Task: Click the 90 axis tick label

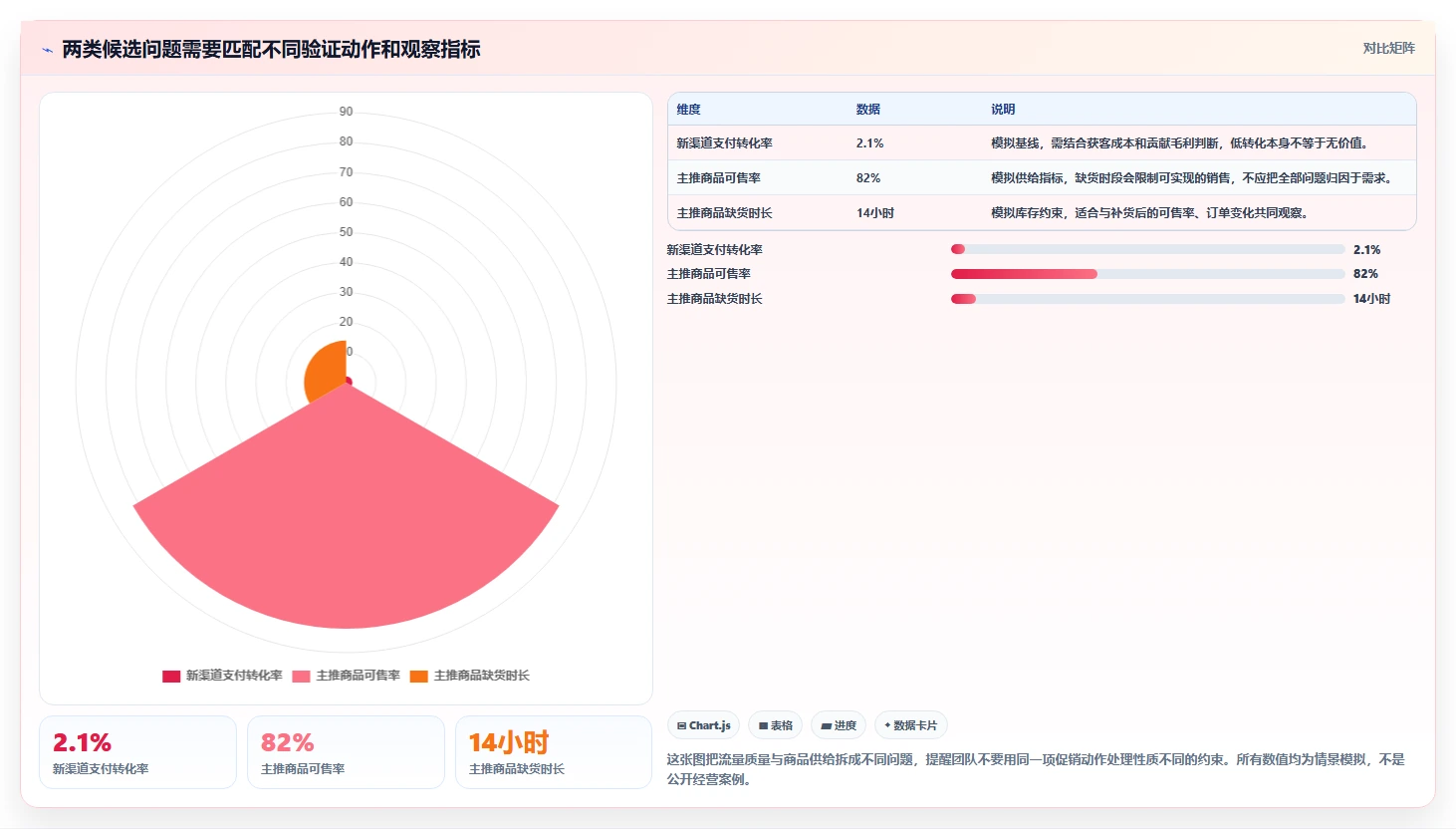Action: tap(346, 112)
